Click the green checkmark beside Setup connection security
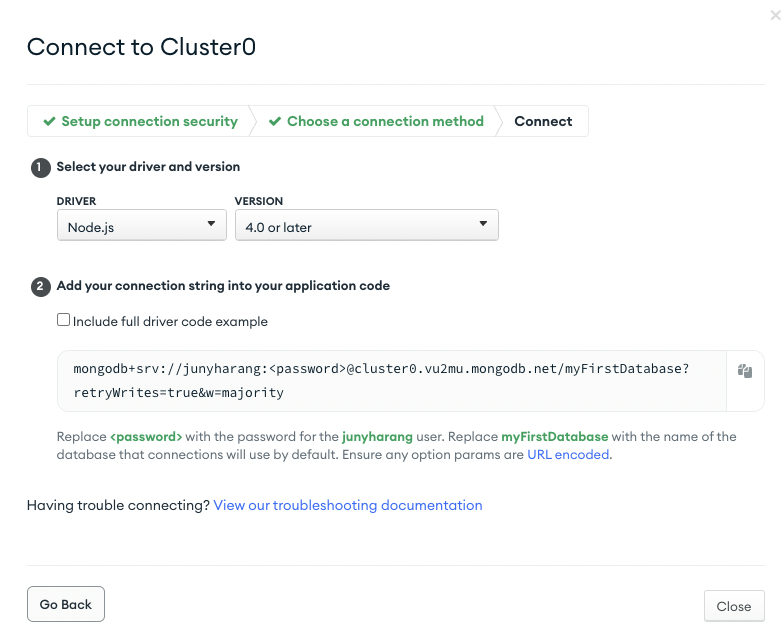Viewport: 784px width, 644px height. 49,122
